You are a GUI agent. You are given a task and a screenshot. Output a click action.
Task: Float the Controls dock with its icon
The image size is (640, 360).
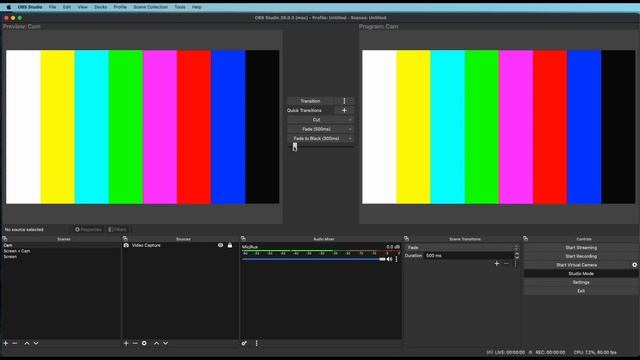526,239
